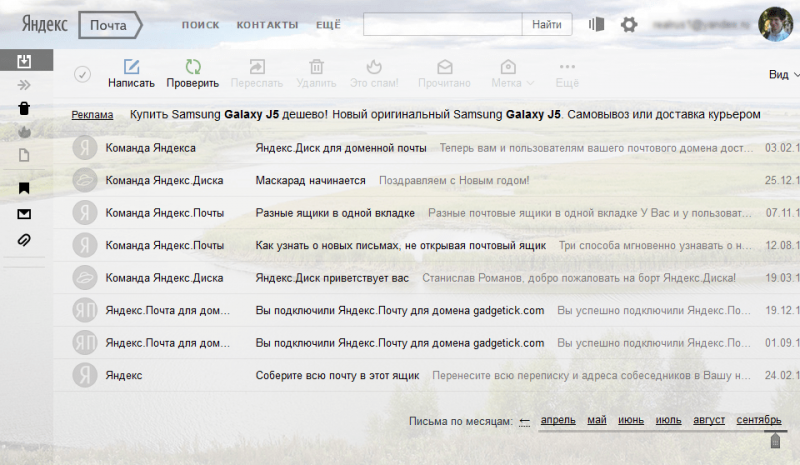Show messages with attachments via paperclip icon
Image resolution: width=800 pixels, height=465 pixels.
[x=25, y=240]
